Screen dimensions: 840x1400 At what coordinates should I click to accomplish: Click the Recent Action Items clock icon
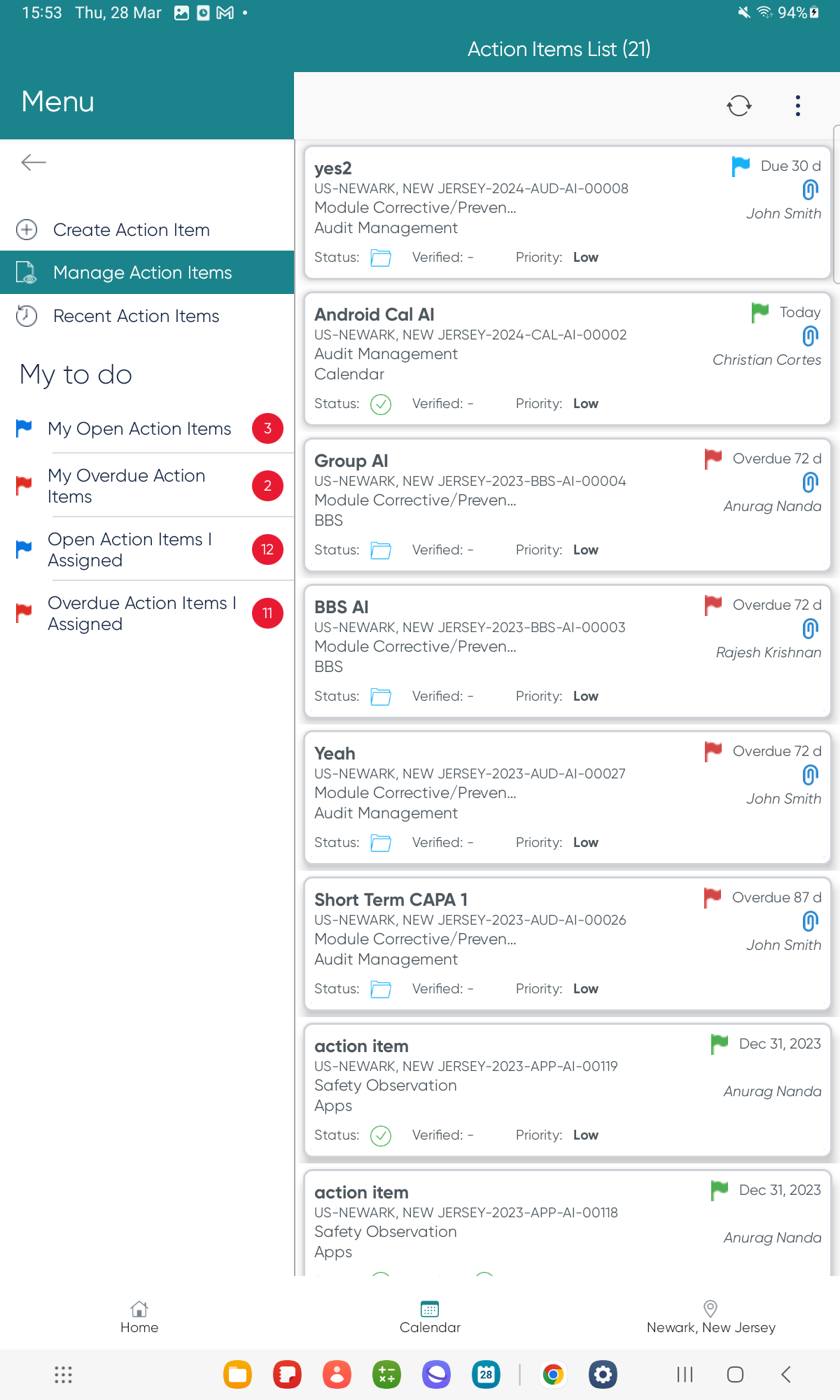click(27, 316)
